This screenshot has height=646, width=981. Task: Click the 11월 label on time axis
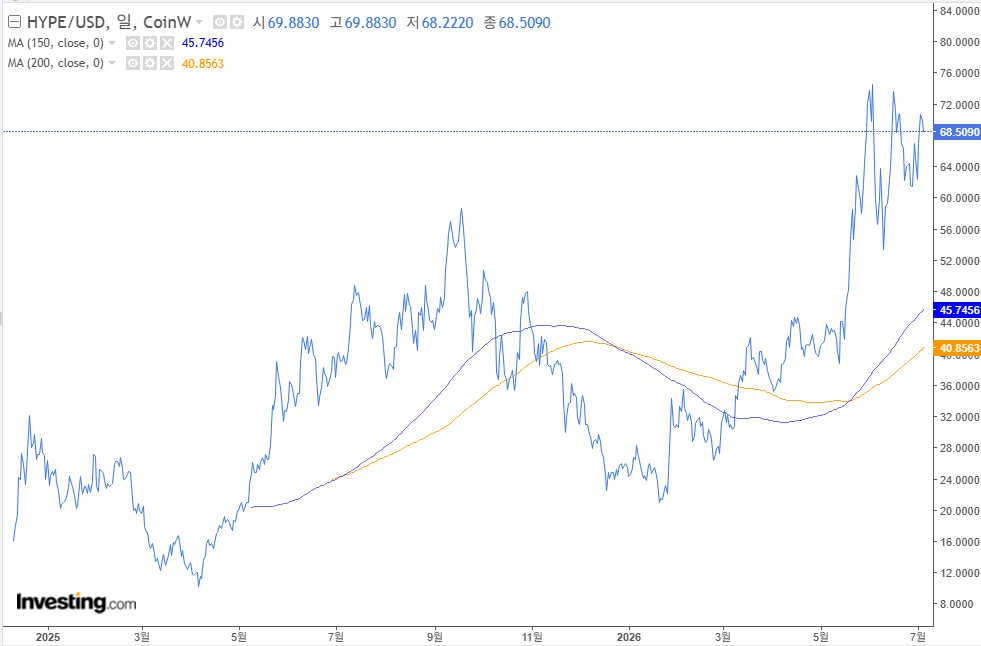coord(532,637)
